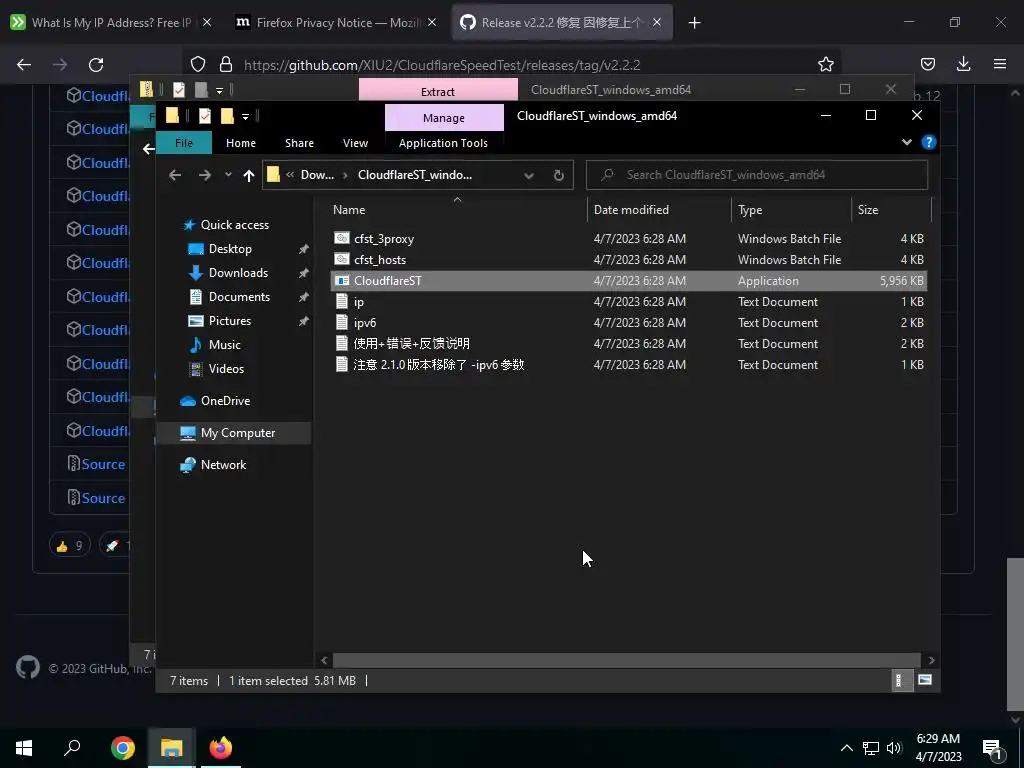This screenshot has height=768, width=1024.
Task: Open the File menu in Explorer
Action: 184,142
